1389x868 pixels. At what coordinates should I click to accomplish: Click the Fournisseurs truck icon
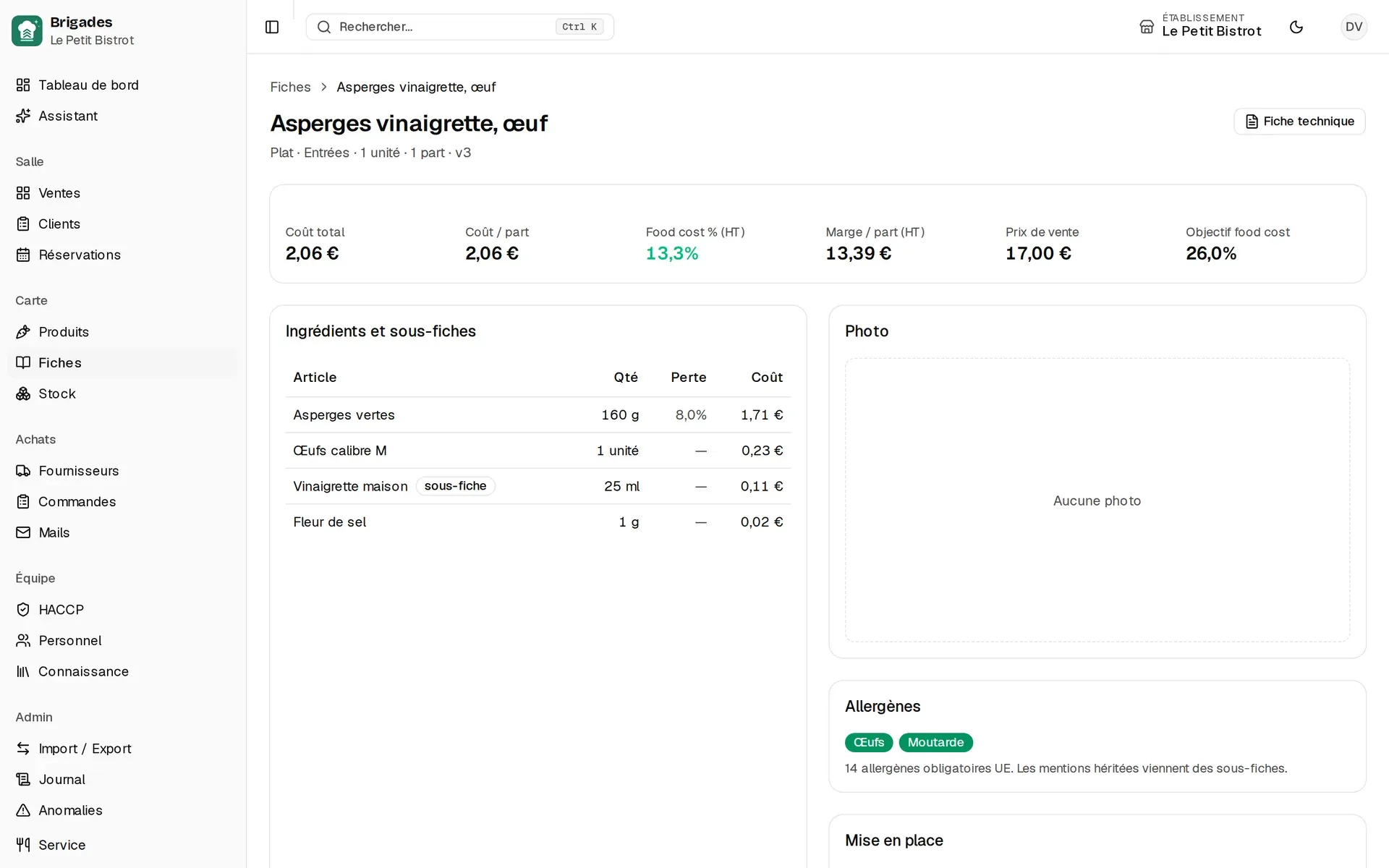[23, 471]
